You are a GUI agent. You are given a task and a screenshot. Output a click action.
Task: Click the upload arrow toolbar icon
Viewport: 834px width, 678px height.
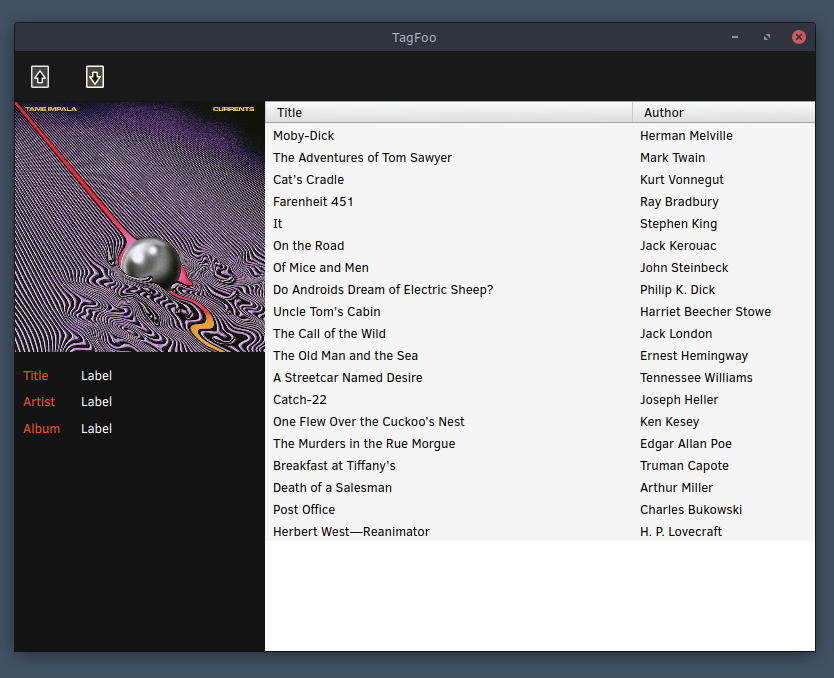tap(40, 77)
